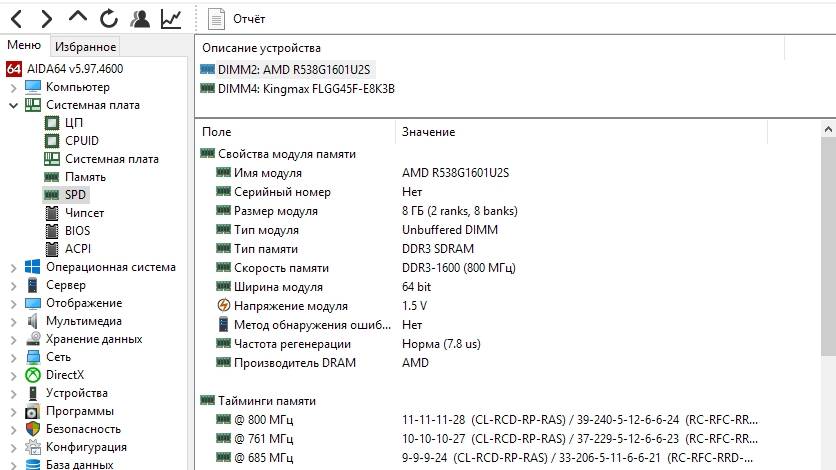This screenshot has height=470, width=836.
Task: Collapse the Системная плата tree node
Action: (13, 105)
